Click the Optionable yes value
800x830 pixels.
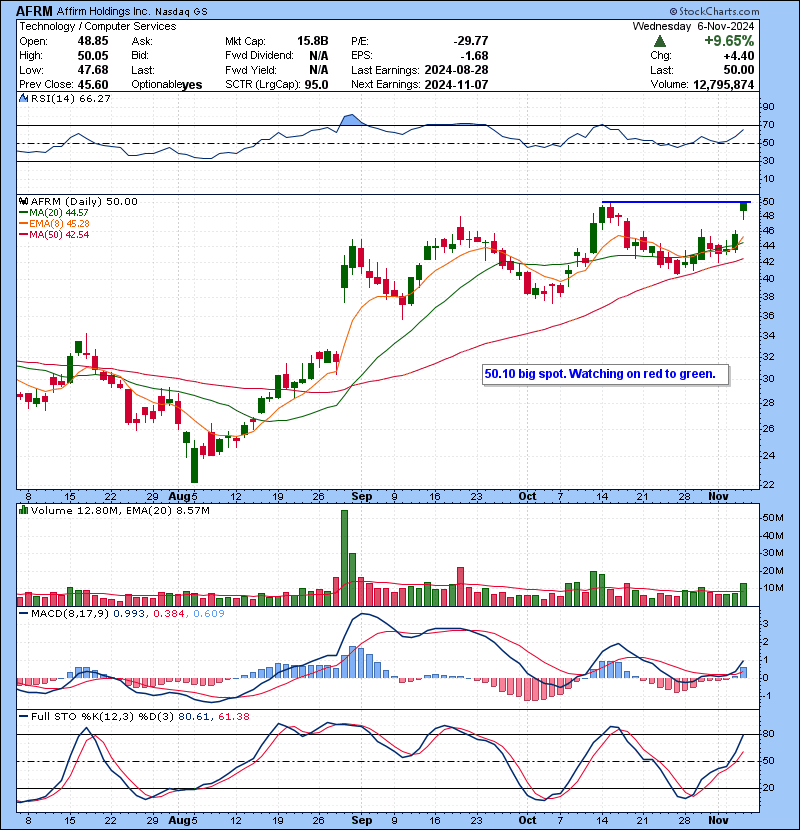[192, 85]
